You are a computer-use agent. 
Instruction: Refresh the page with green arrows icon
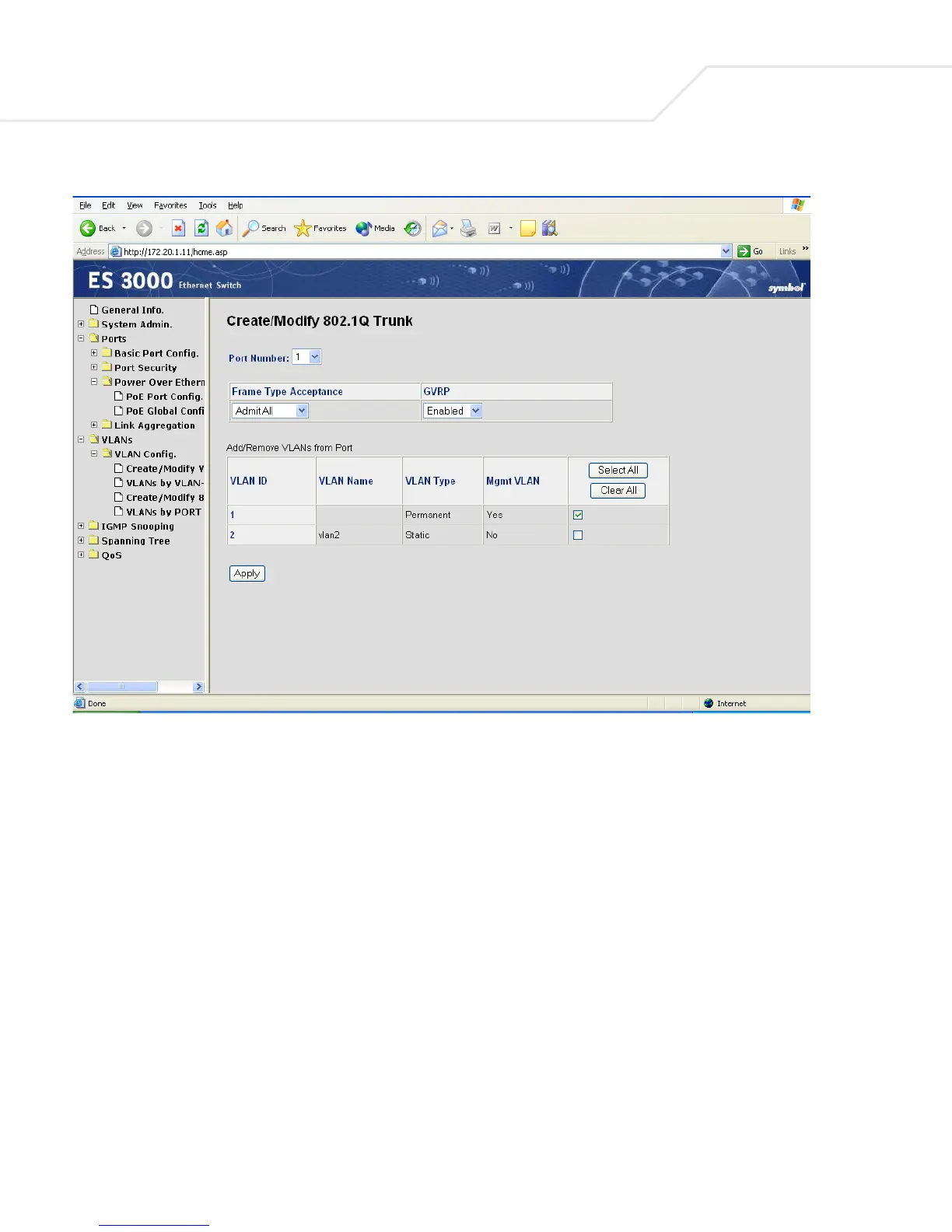coord(201,228)
